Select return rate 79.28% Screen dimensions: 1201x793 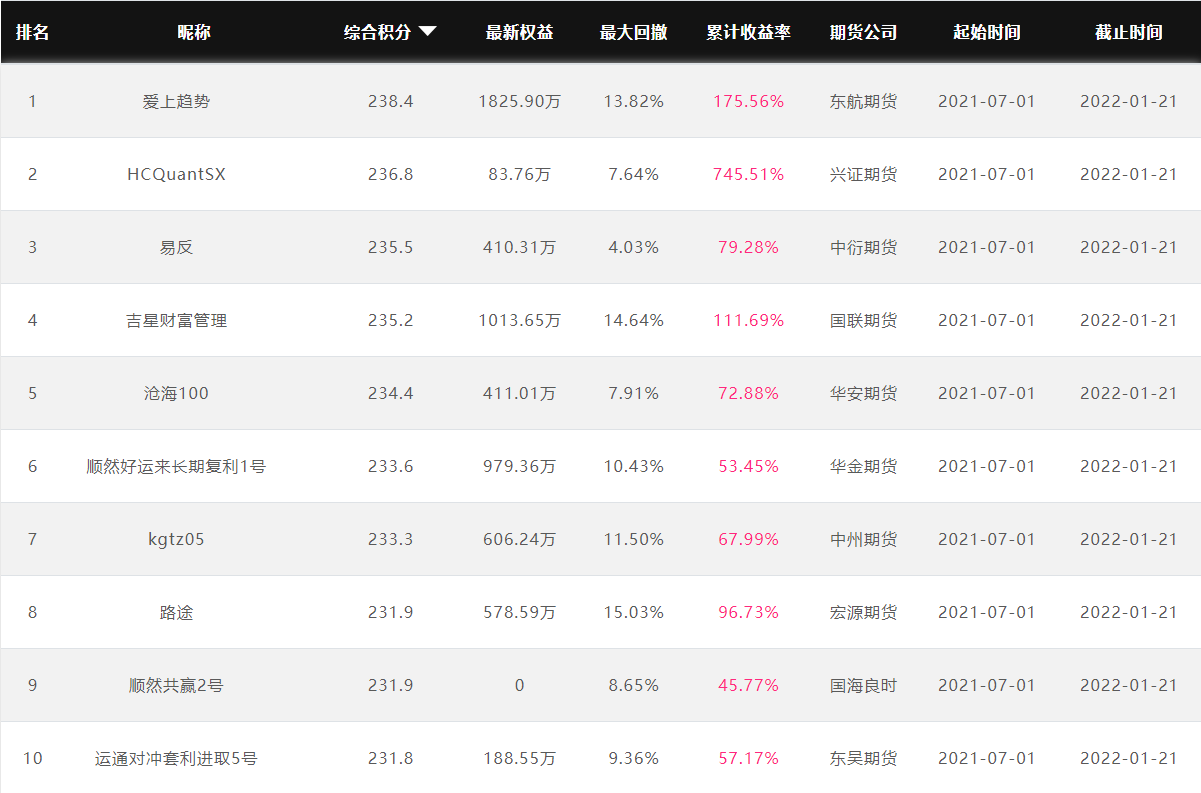748,247
